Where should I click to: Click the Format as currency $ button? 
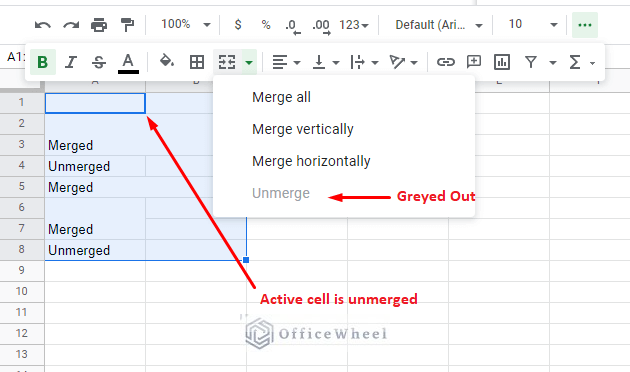tap(238, 25)
